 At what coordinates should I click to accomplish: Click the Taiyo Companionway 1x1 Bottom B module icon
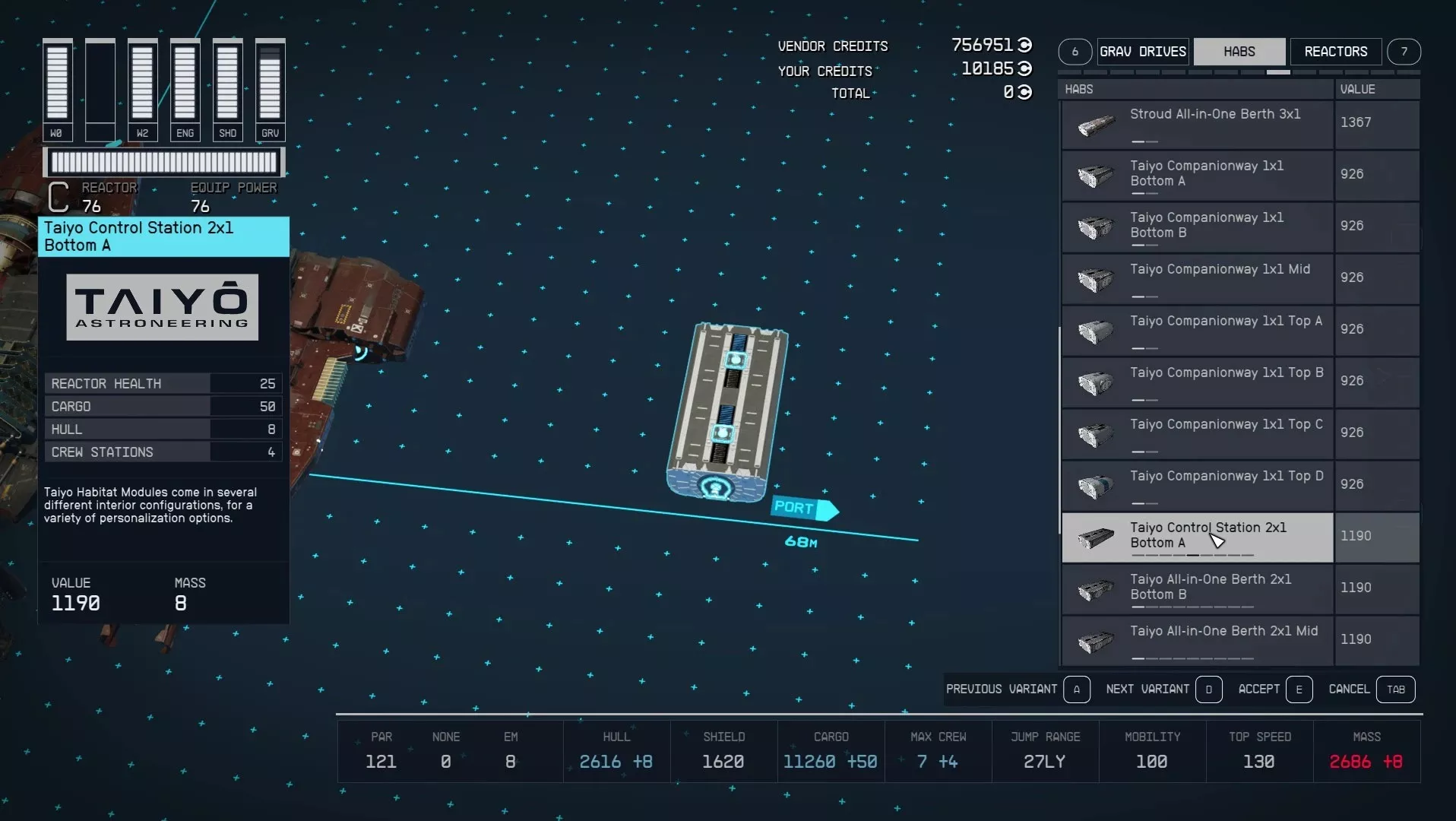(x=1096, y=228)
